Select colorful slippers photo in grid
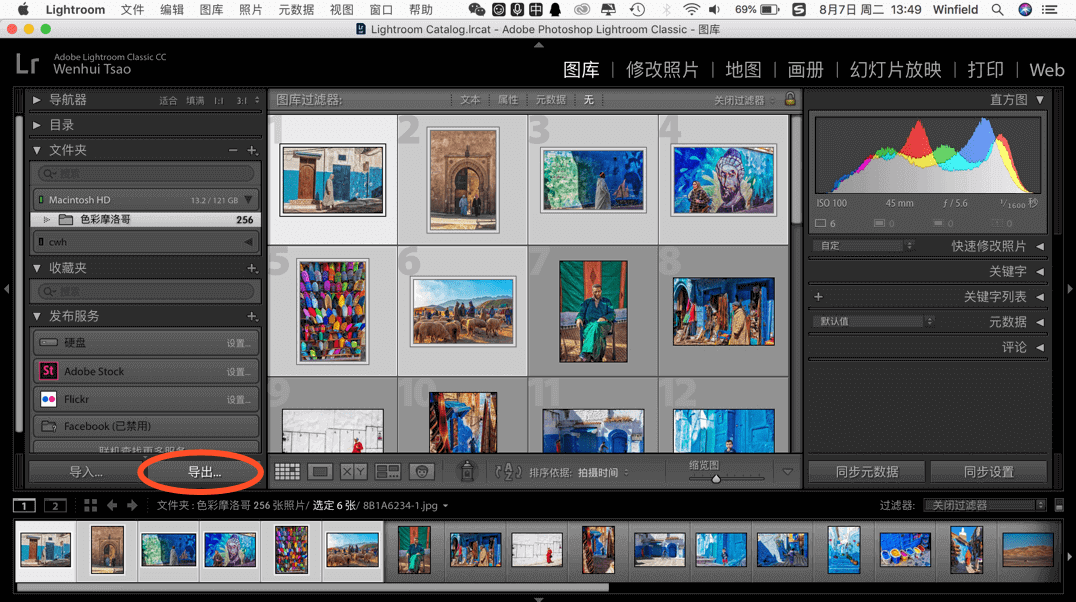Image resolution: width=1076 pixels, height=602 pixels. (332, 310)
